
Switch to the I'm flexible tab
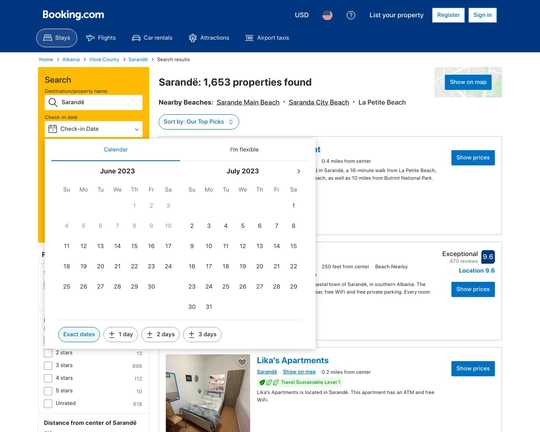click(244, 150)
